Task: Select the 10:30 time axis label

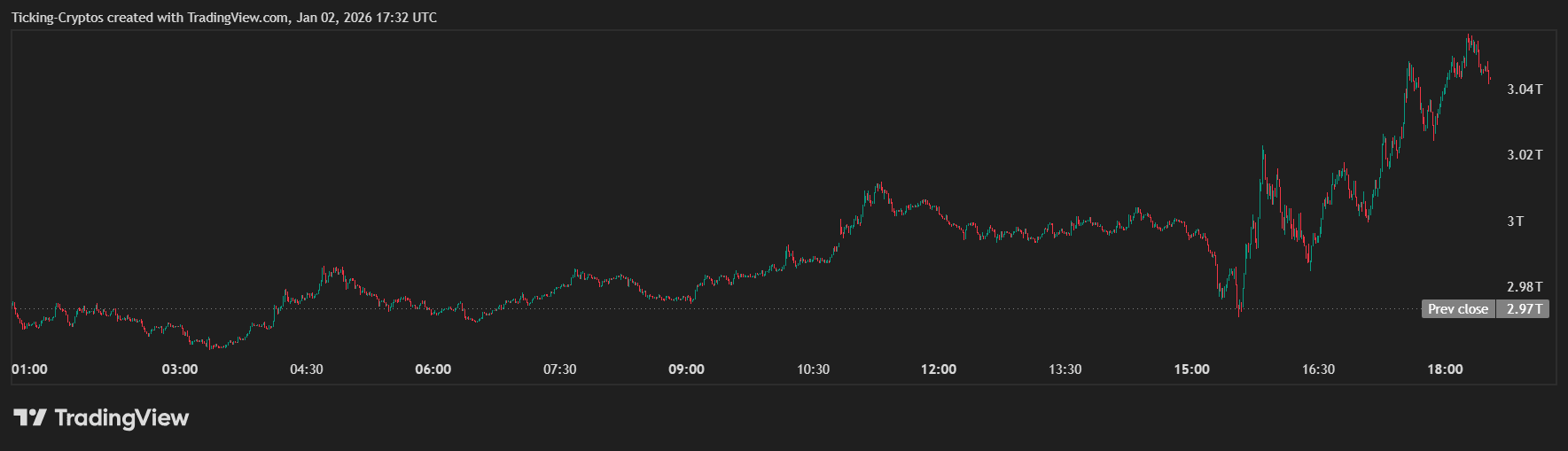Action: pyautogui.click(x=813, y=369)
